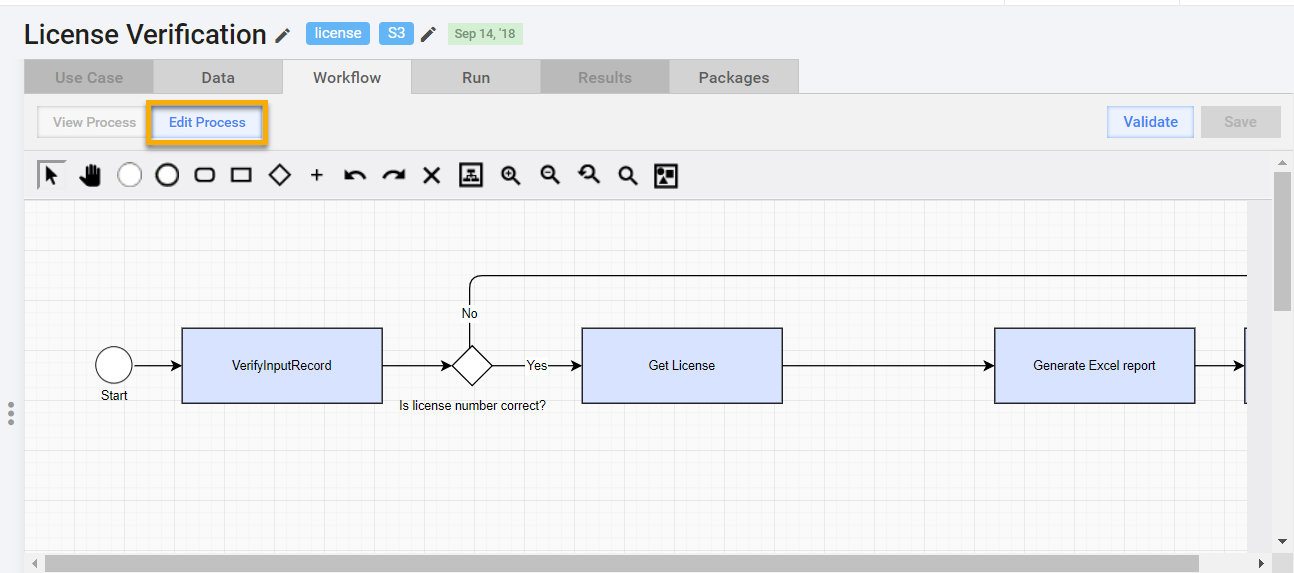Click the License Verification title text
Image resolution: width=1294 pixels, height=573 pixels.
(145, 34)
